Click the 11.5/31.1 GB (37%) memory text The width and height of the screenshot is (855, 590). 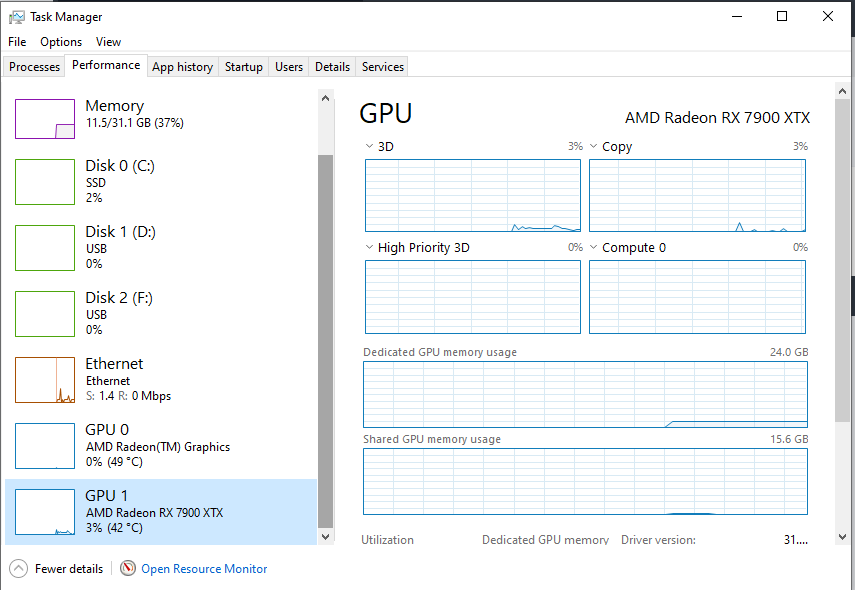click(x=135, y=123)
